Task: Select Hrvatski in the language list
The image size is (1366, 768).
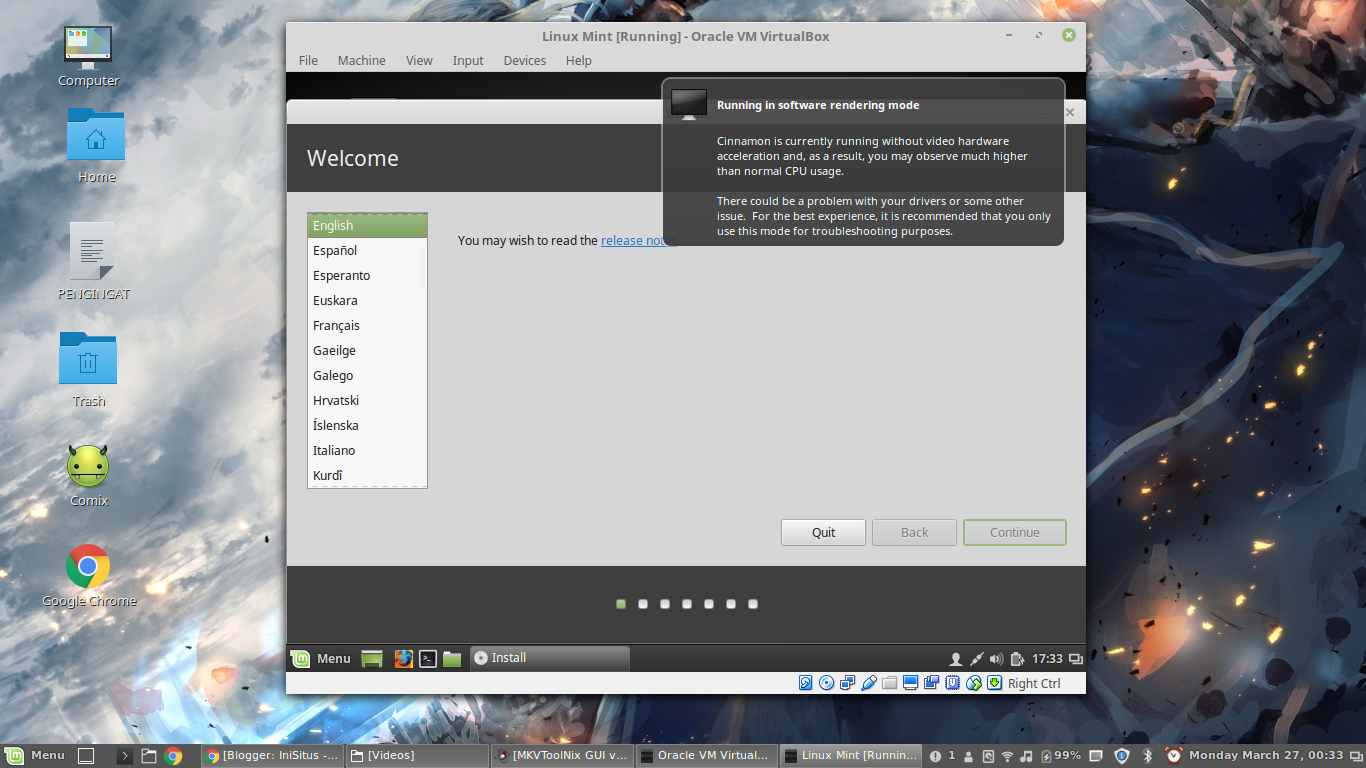Action: pos(367,401)
